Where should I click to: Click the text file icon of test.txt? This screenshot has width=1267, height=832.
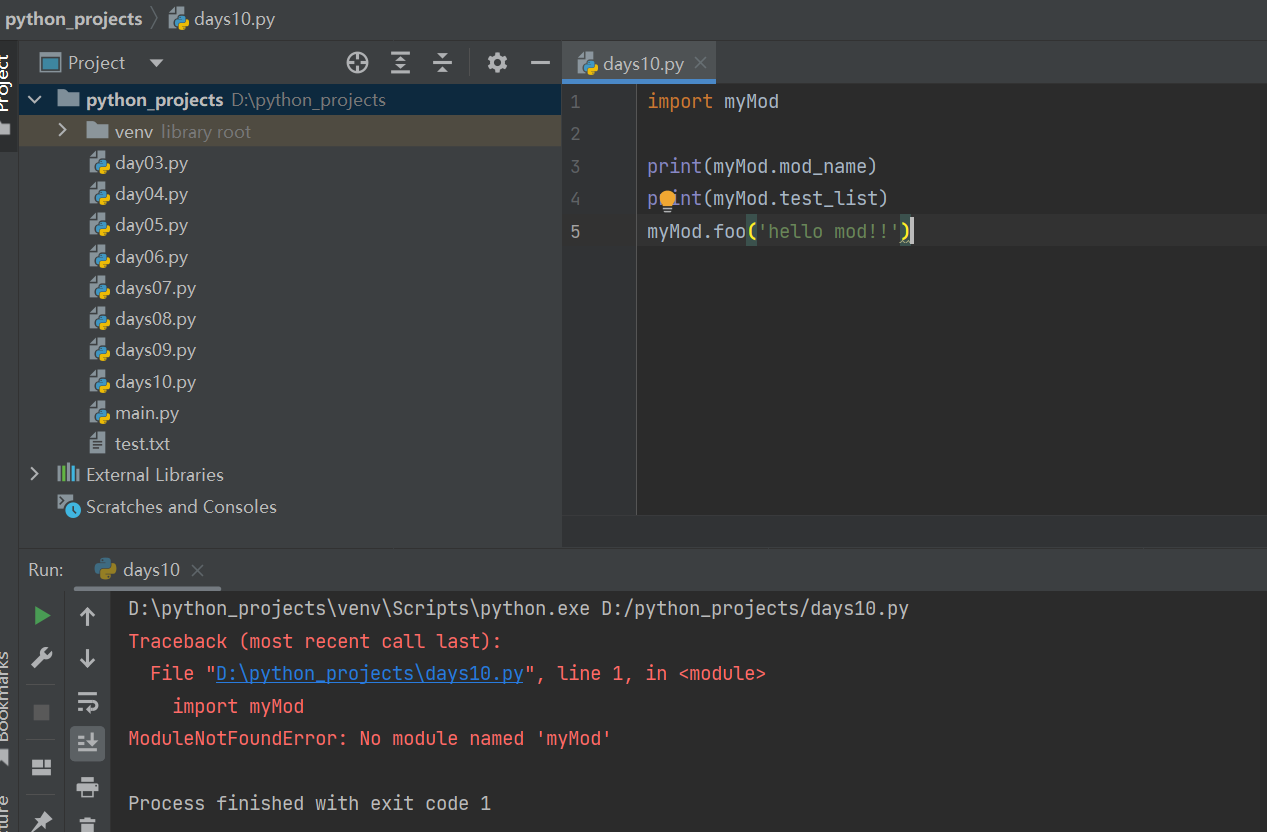(97, 444)
